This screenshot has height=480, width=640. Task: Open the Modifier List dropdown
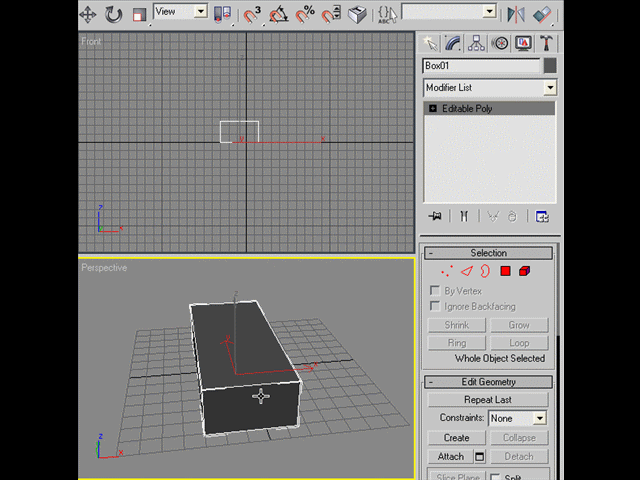tap(490, 88)
